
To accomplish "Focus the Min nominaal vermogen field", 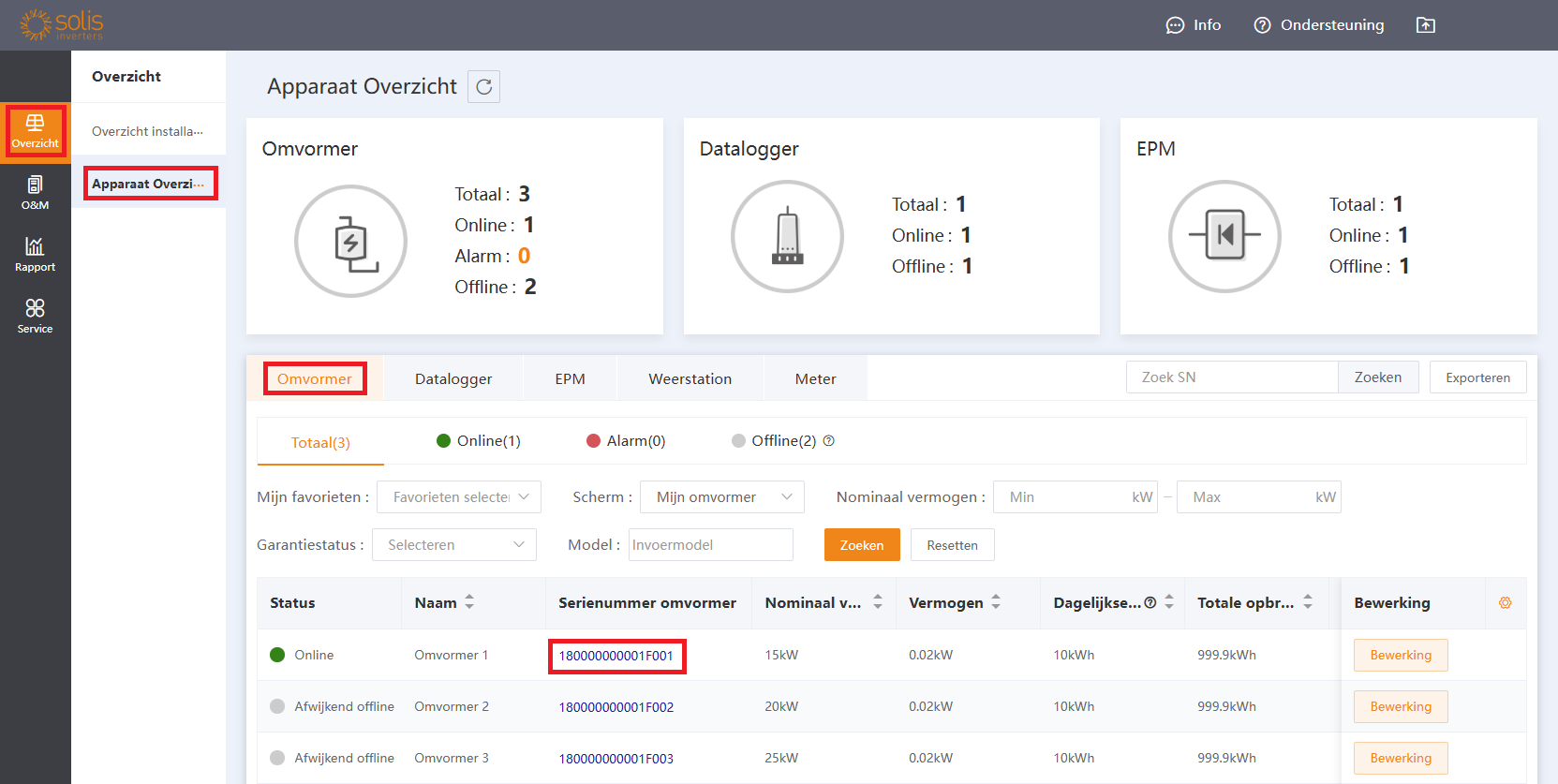I will point(1076,497).
